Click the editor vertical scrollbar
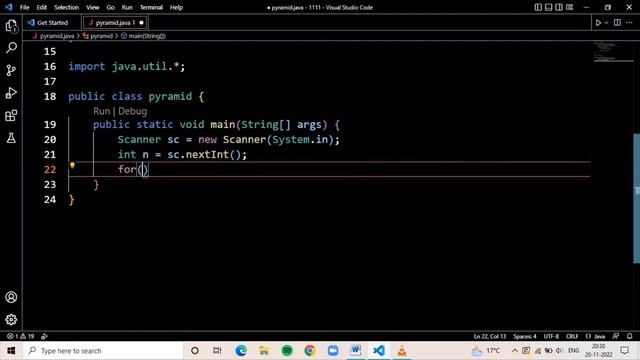This screenshot has width=640, height=360. point(636,198)
